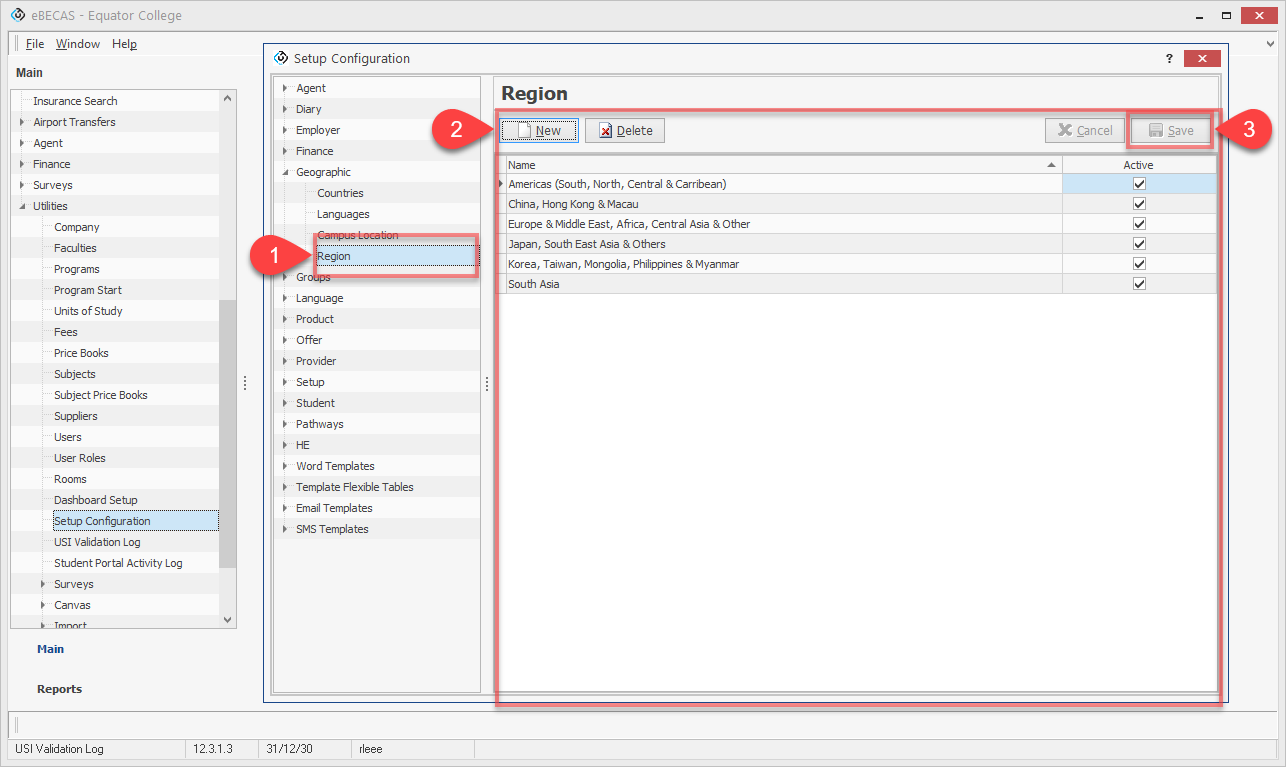Image resolution: width=1286 pixels, height=767 pixels.
Task: Open Reports section in the left panel
Action: tap(59, 689)
